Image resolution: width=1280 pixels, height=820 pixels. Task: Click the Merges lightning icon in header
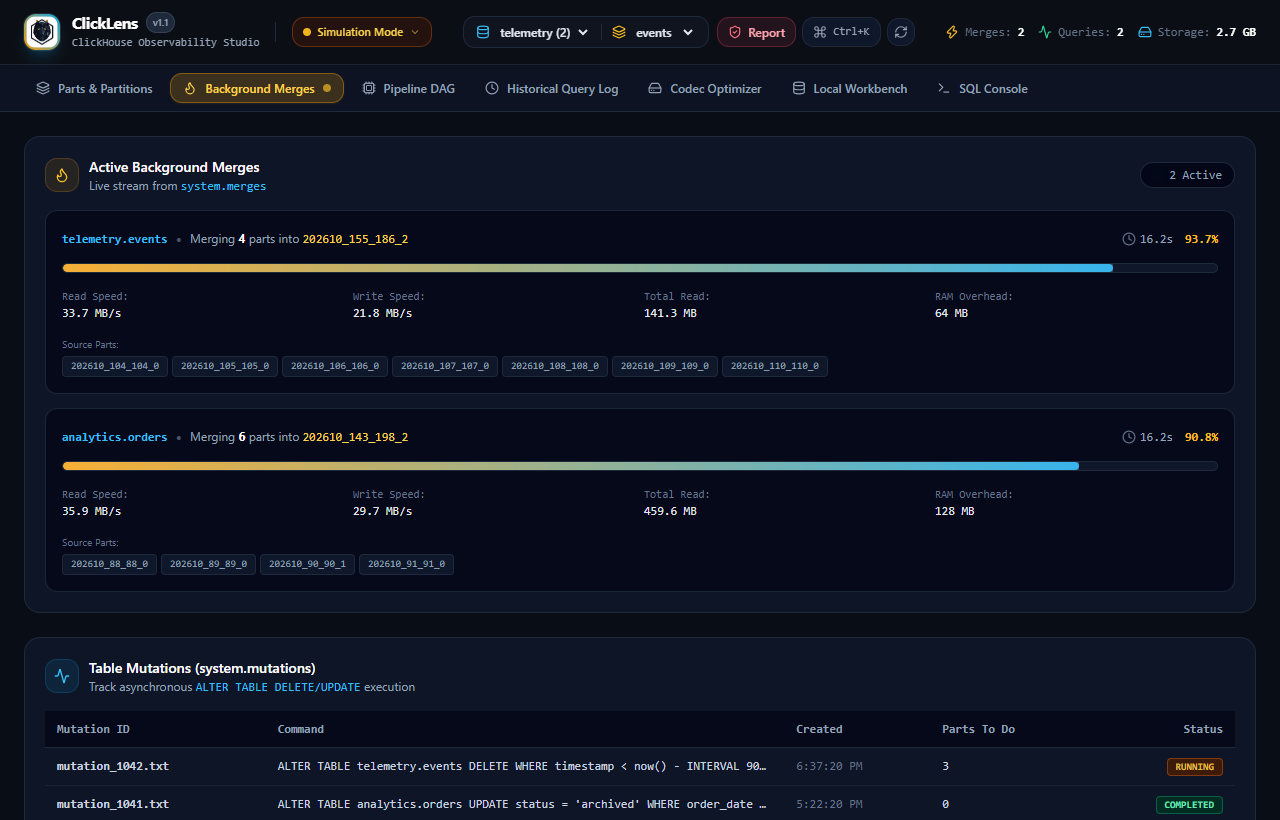[x=952, y=32]
